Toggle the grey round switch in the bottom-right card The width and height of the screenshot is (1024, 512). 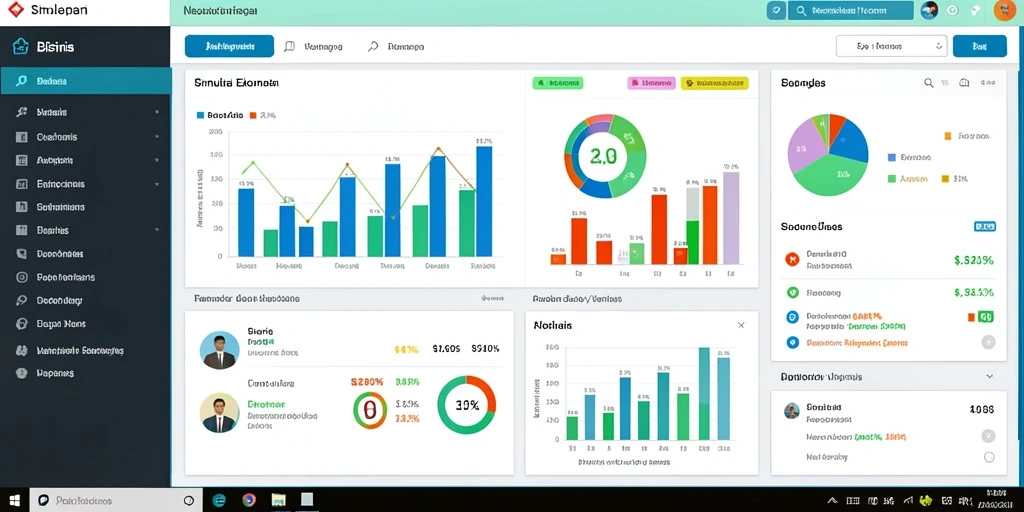(988, 436)
